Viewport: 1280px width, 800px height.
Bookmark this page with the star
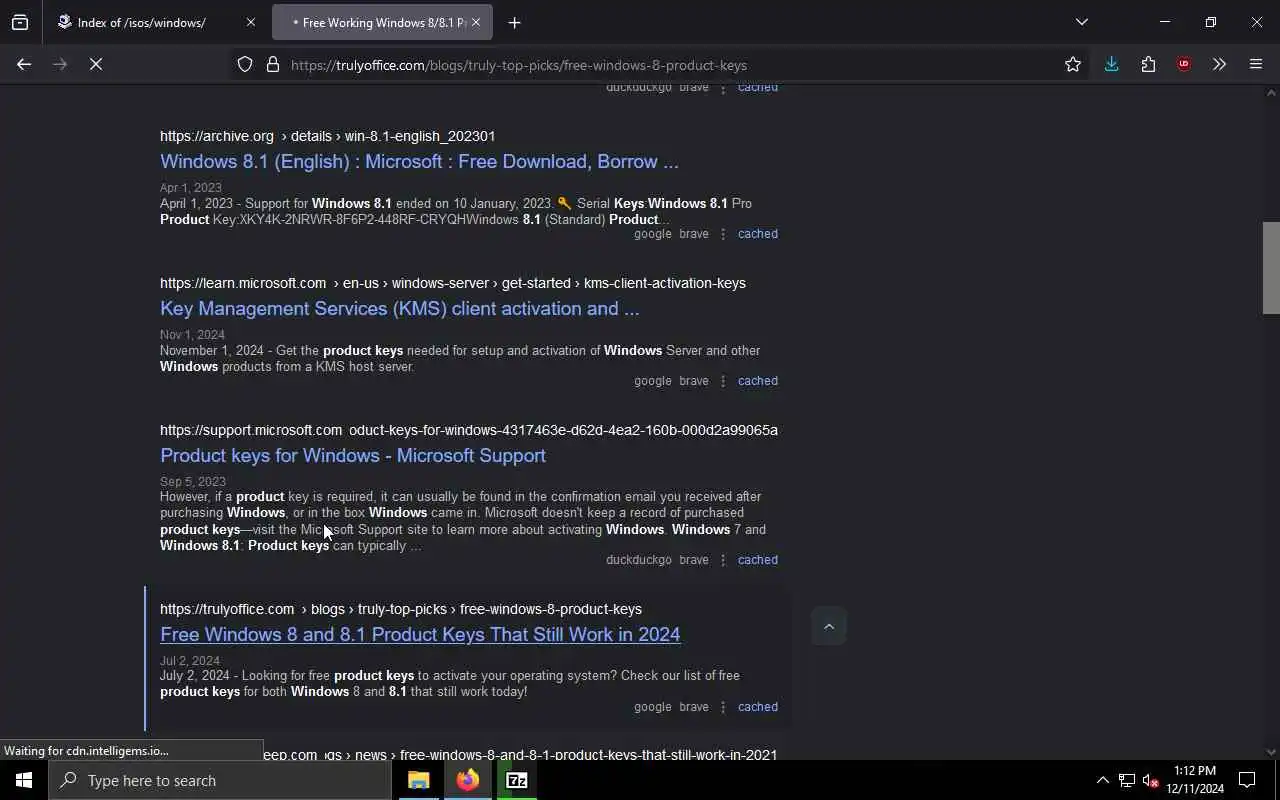pyautogui.click(x=1073, y=65)
